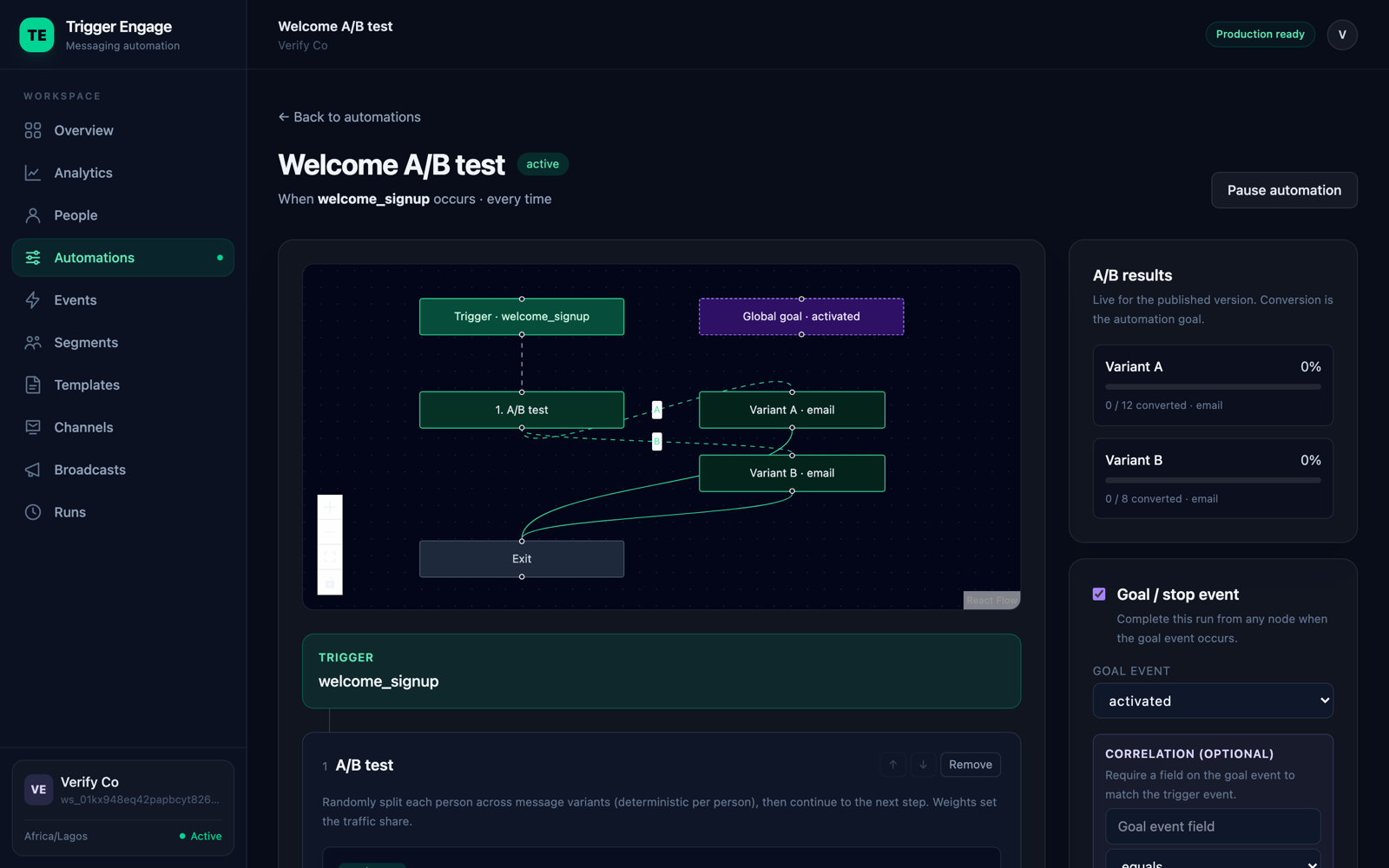Zoom out on the flow canvas
Image resolution: width=1389 pixels, height=868 pixels.
tap(330, 532)
